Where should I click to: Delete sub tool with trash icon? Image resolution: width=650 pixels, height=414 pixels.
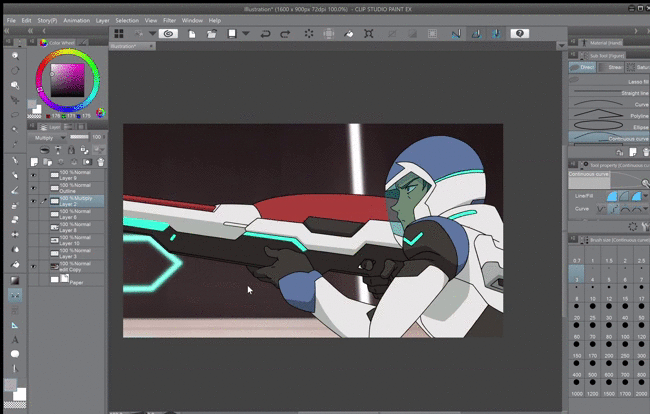pyautogui.click(x=646, y=153)
